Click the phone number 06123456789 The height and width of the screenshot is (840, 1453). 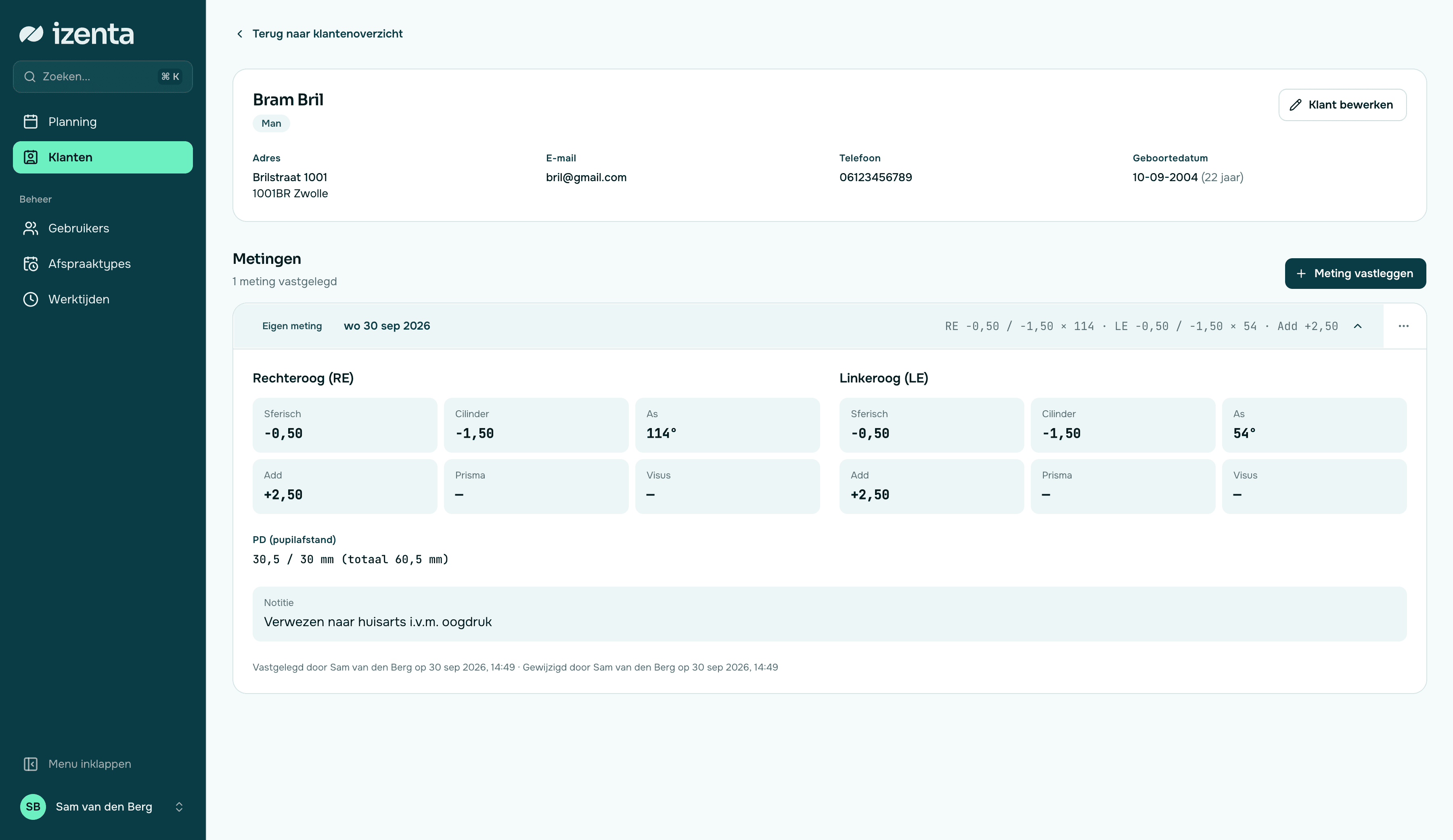[x=875, y=178]
